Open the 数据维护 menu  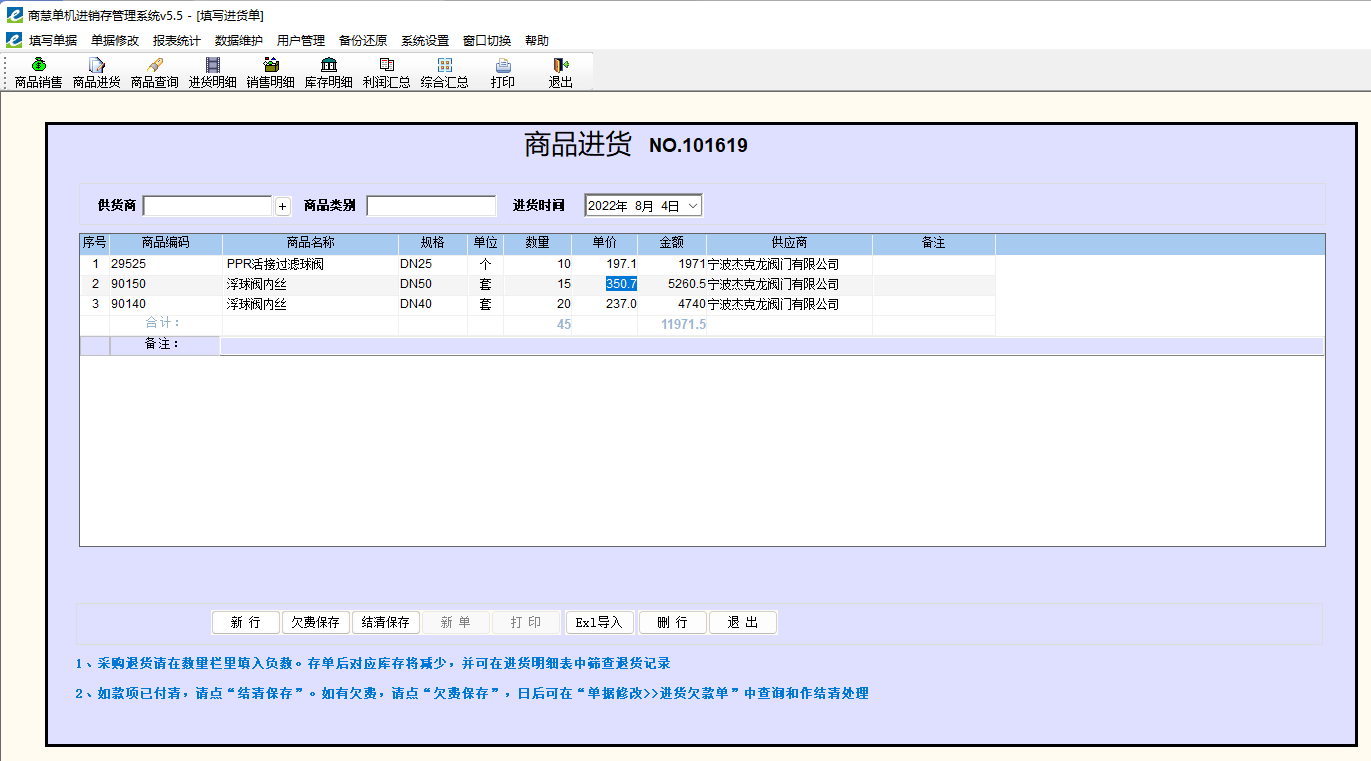(x=239, y=41)
